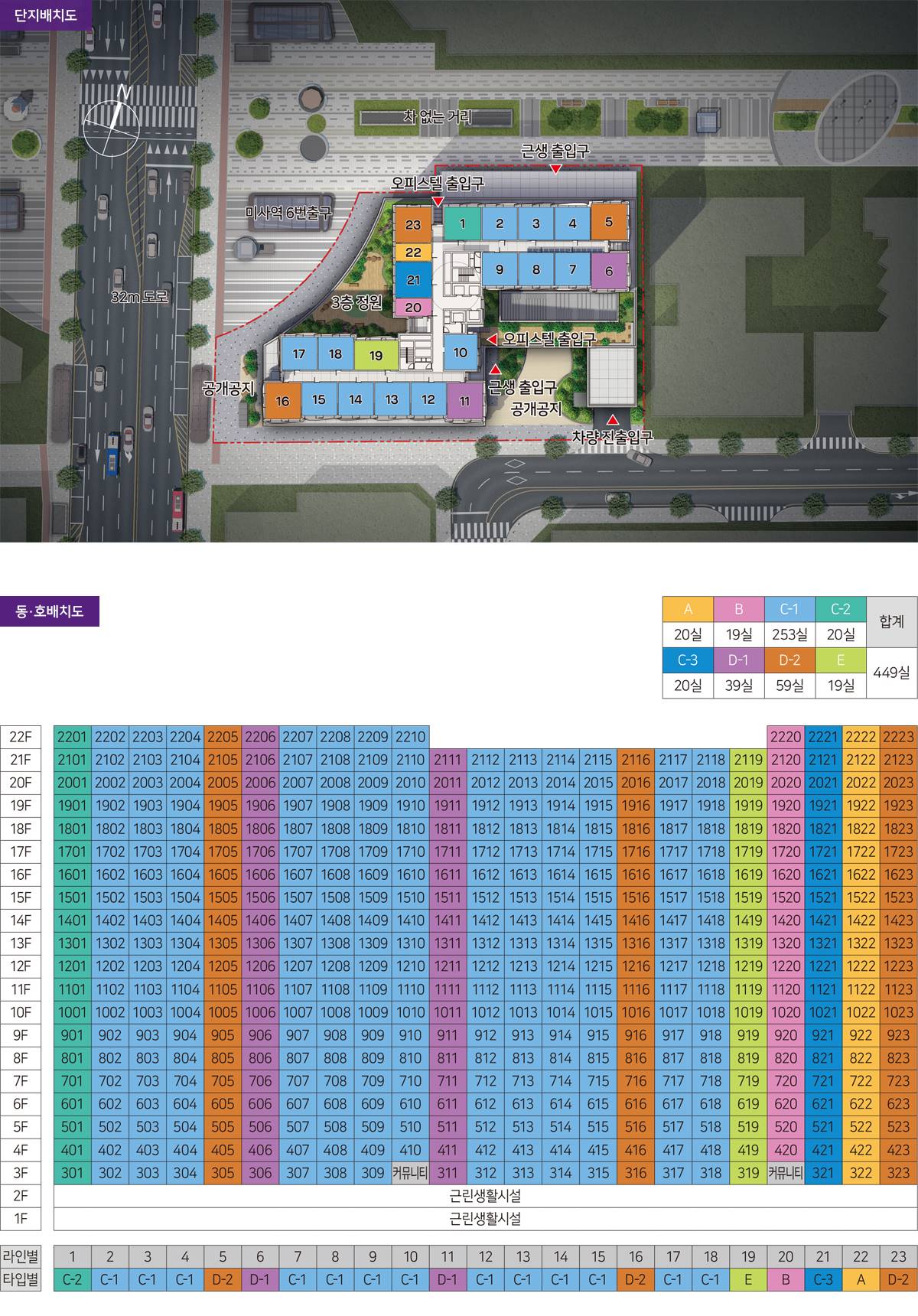The width and height of the screenshot is (918, 1316).
Task: Click orange unit 16 on the site plan
Action: [x=283, y=401]
